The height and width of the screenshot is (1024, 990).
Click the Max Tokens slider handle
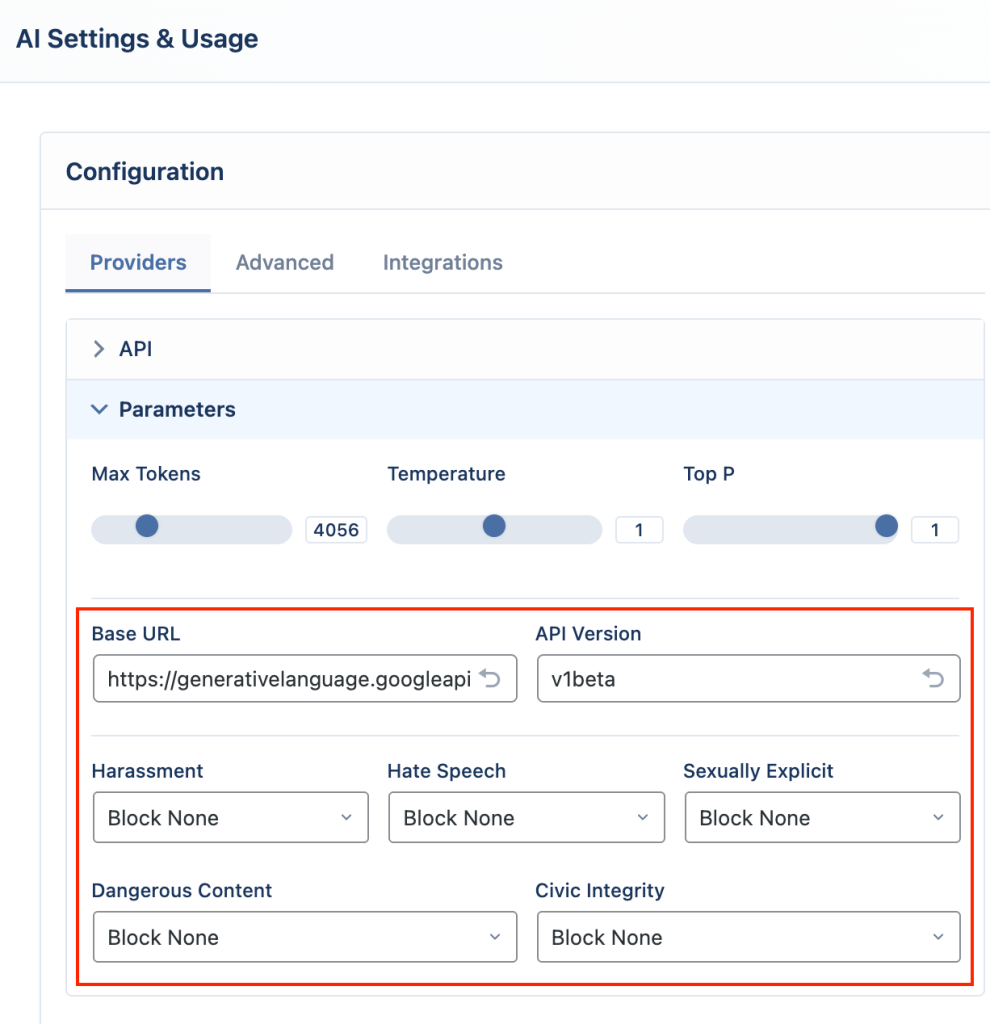tap(147, 526)
